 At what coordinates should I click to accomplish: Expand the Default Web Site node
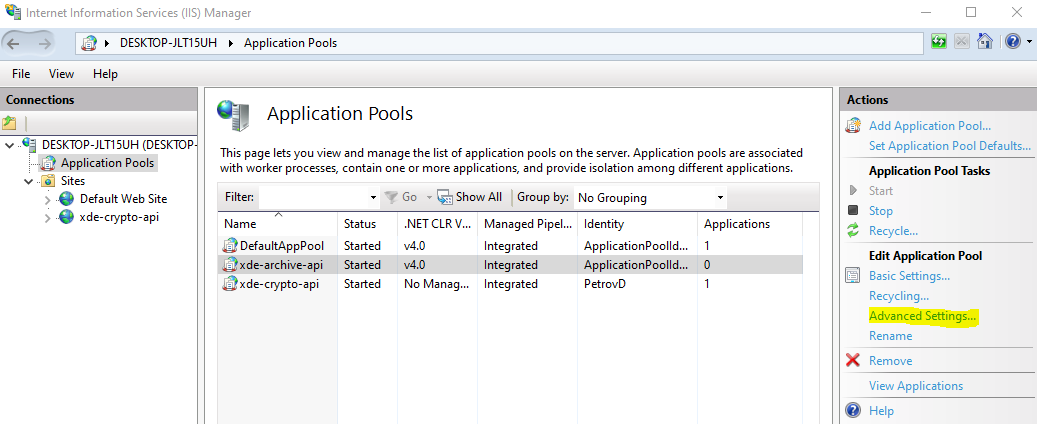47,199
